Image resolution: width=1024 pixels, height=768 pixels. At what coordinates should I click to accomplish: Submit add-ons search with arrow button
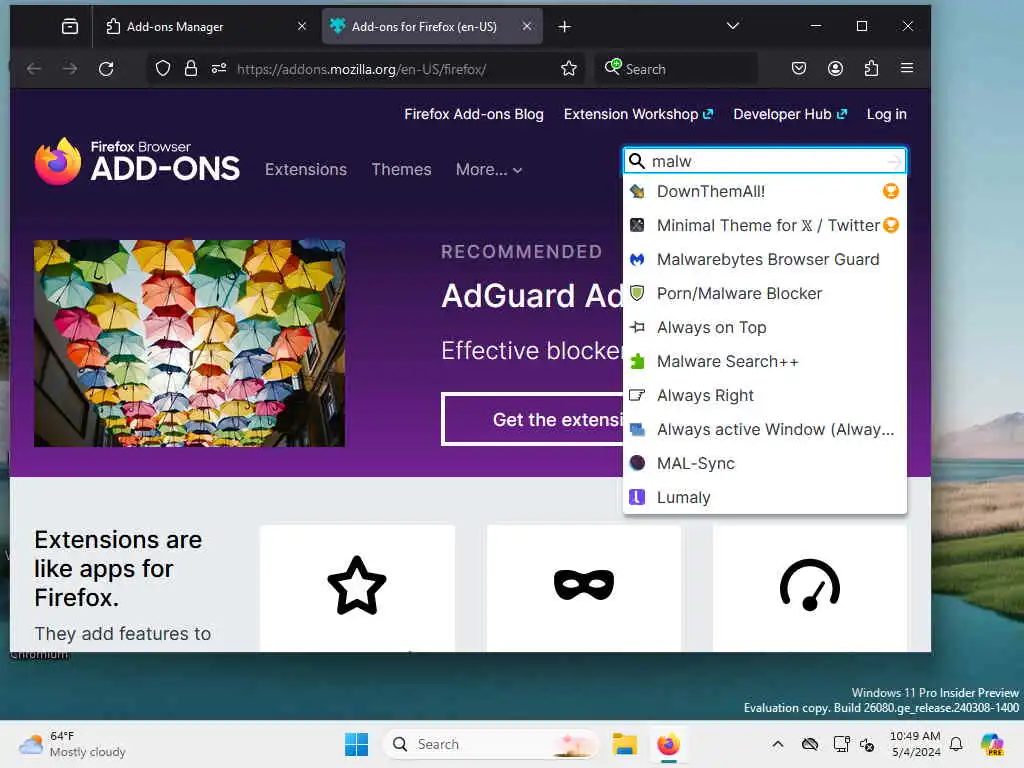click(x=894, y=161)
